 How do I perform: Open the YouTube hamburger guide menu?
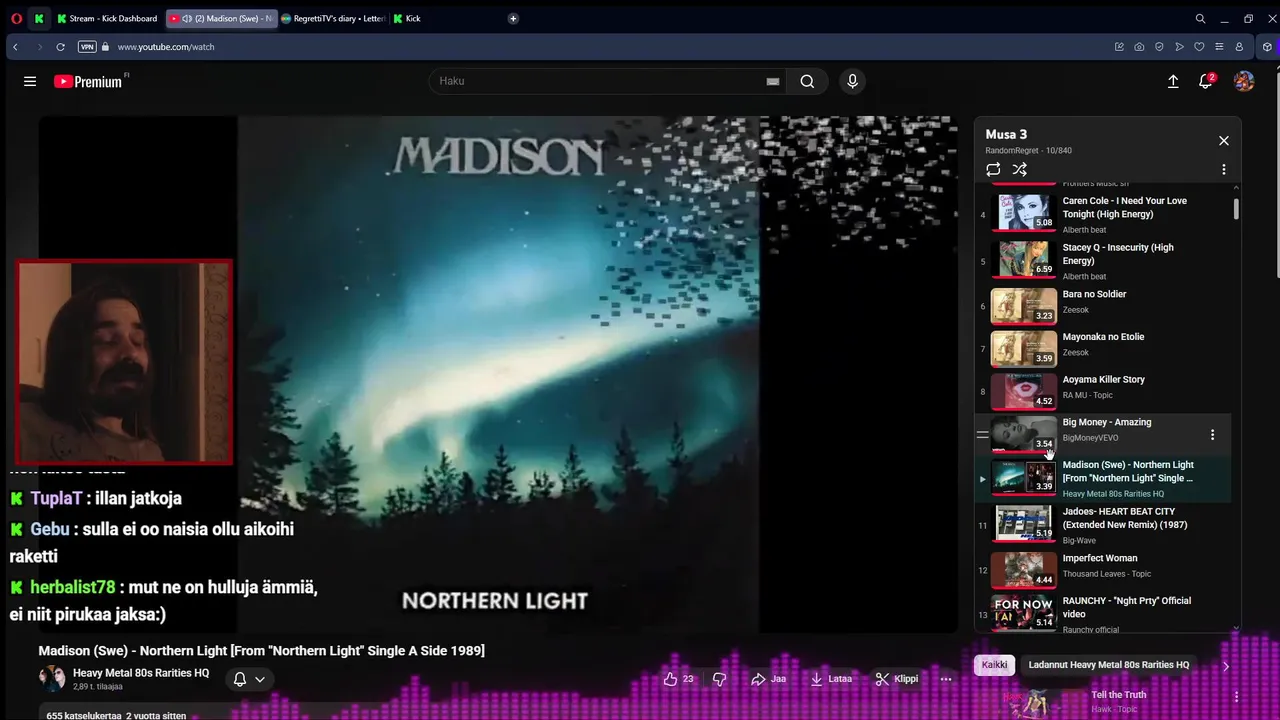(30, 82)
